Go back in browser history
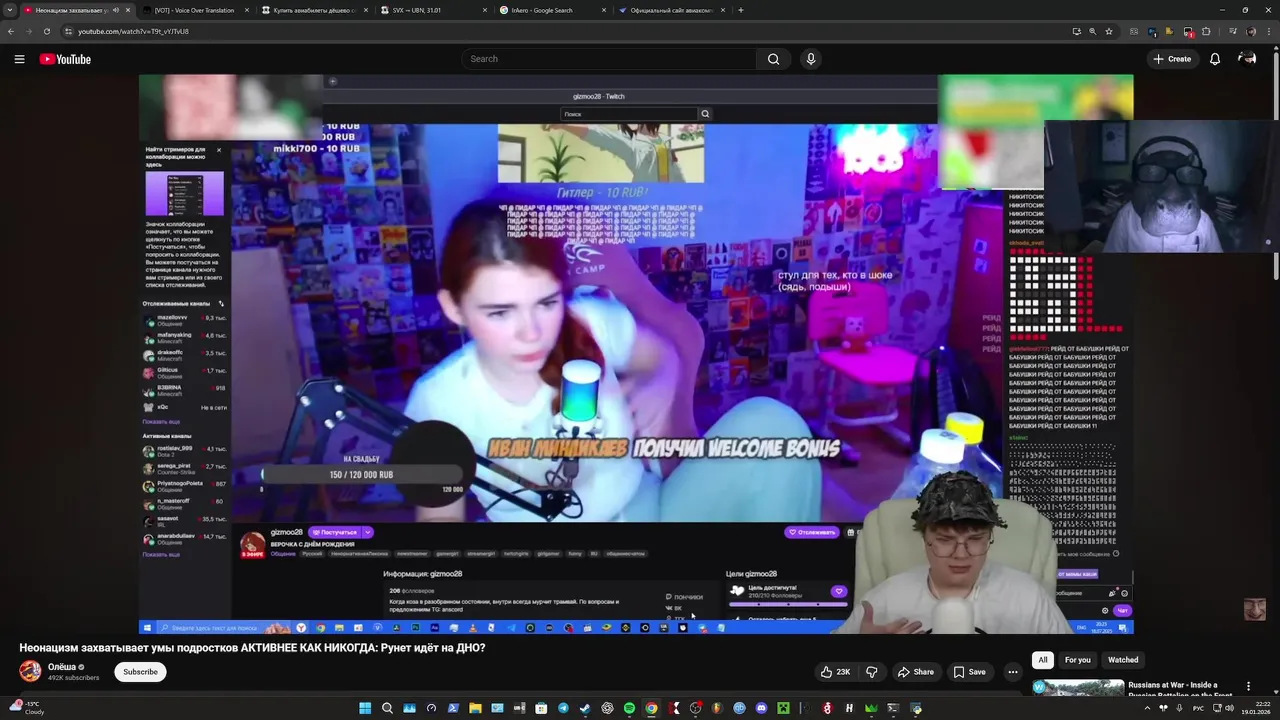The height and width of the screenshot is (720, 1280). pos(11,31)
